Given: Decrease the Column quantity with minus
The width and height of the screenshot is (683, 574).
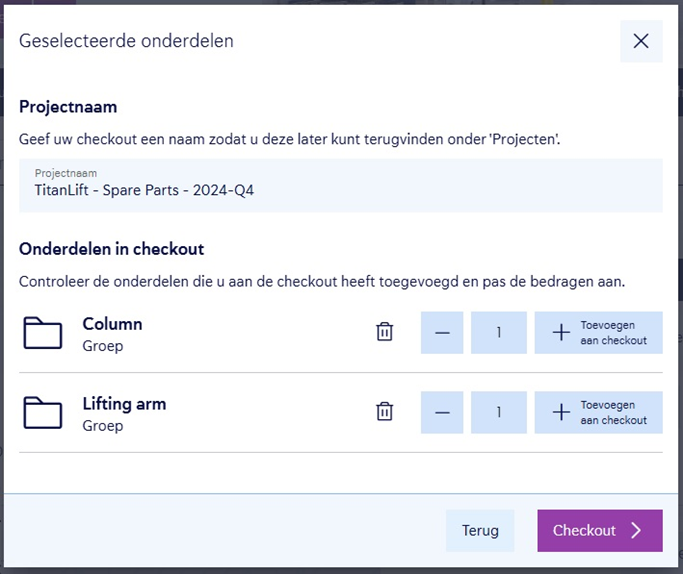Looking at the screenshot, I should click(x=442, y=333).
